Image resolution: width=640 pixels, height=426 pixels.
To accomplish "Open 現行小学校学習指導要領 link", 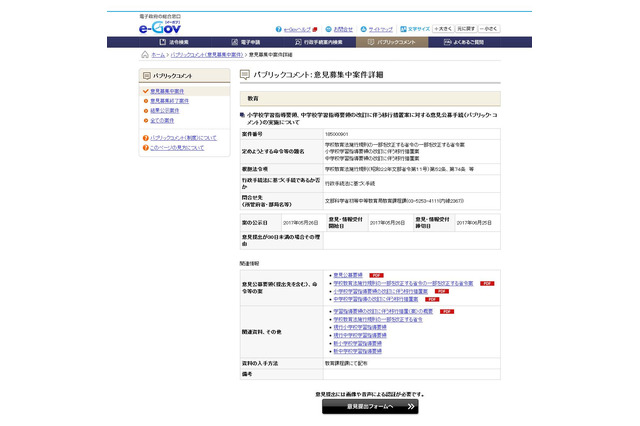I will pos(360,327).
